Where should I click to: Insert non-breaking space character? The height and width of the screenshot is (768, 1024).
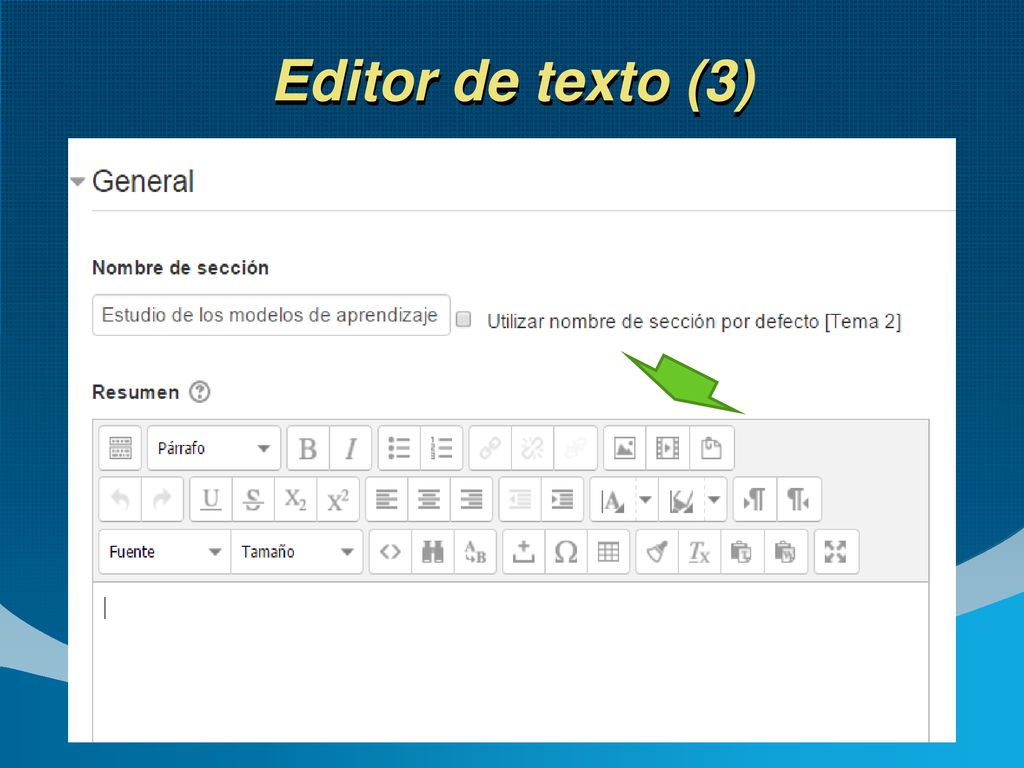(524, 552)
